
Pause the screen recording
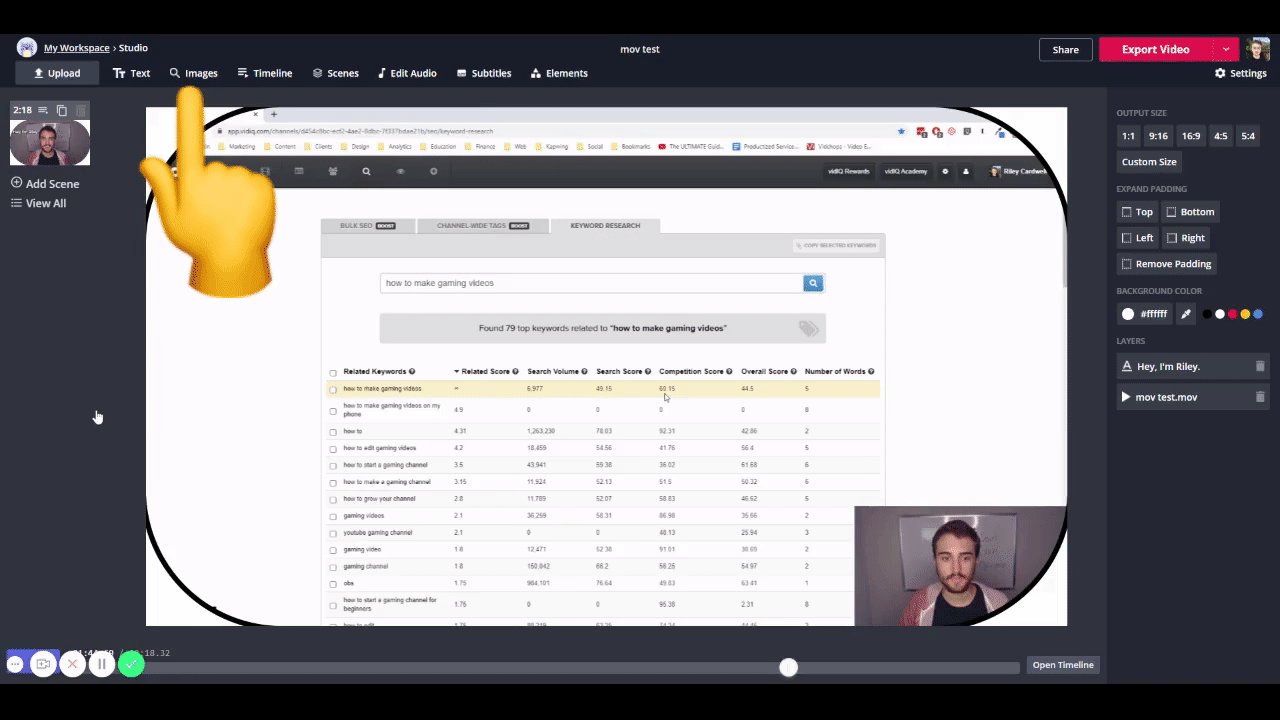click(101, 663)
